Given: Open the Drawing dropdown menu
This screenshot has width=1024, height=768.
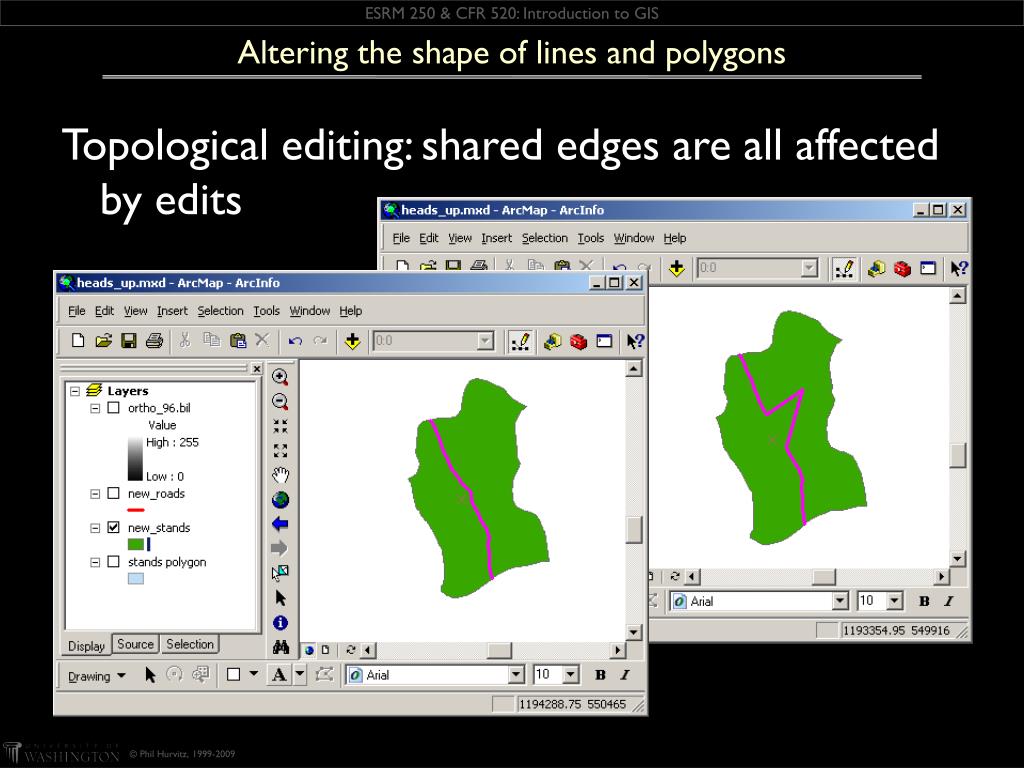Looking at the screenshot, I should pos(96,676).
